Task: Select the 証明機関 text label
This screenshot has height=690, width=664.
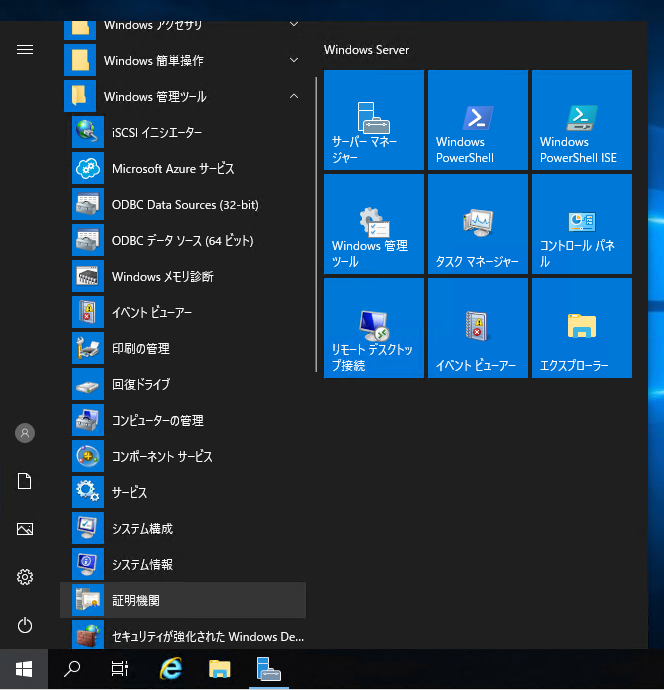Action: 136,601
